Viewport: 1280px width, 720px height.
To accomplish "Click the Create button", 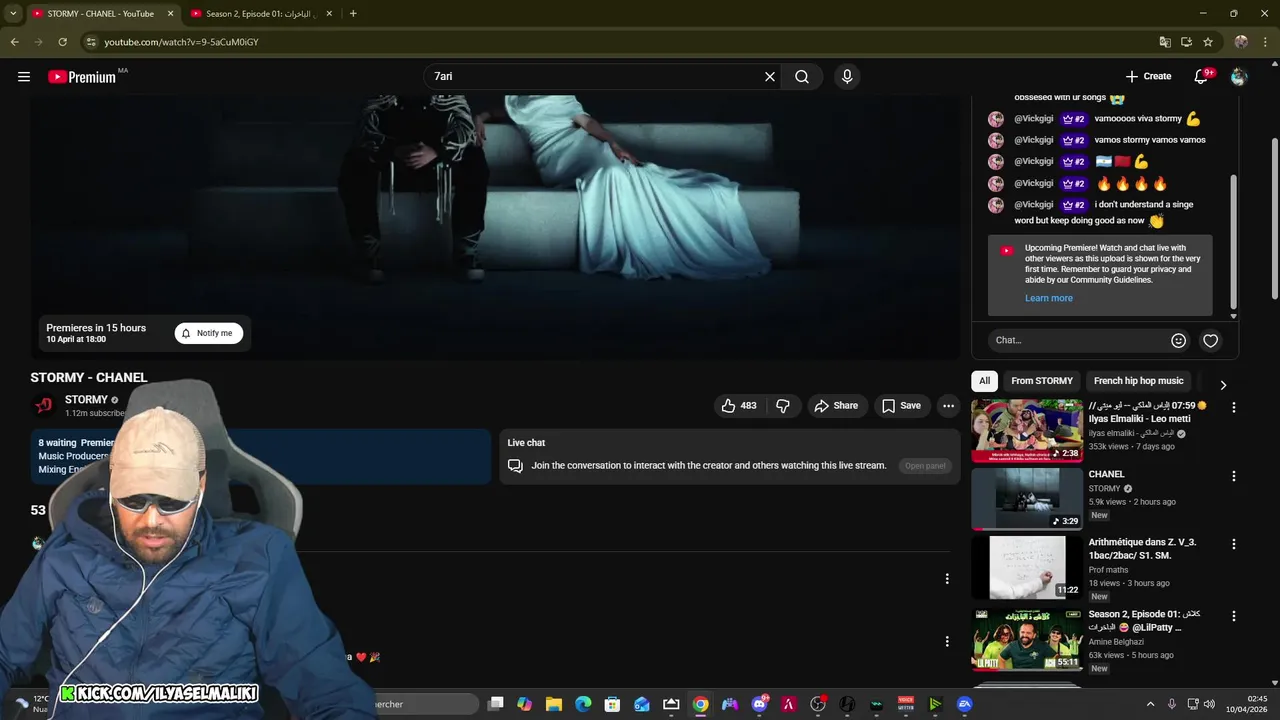I will point(1148,77).
